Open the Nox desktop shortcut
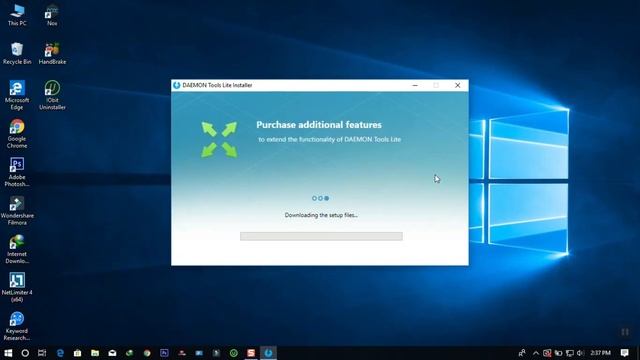The image size is (640, 360). click(52, 15)
